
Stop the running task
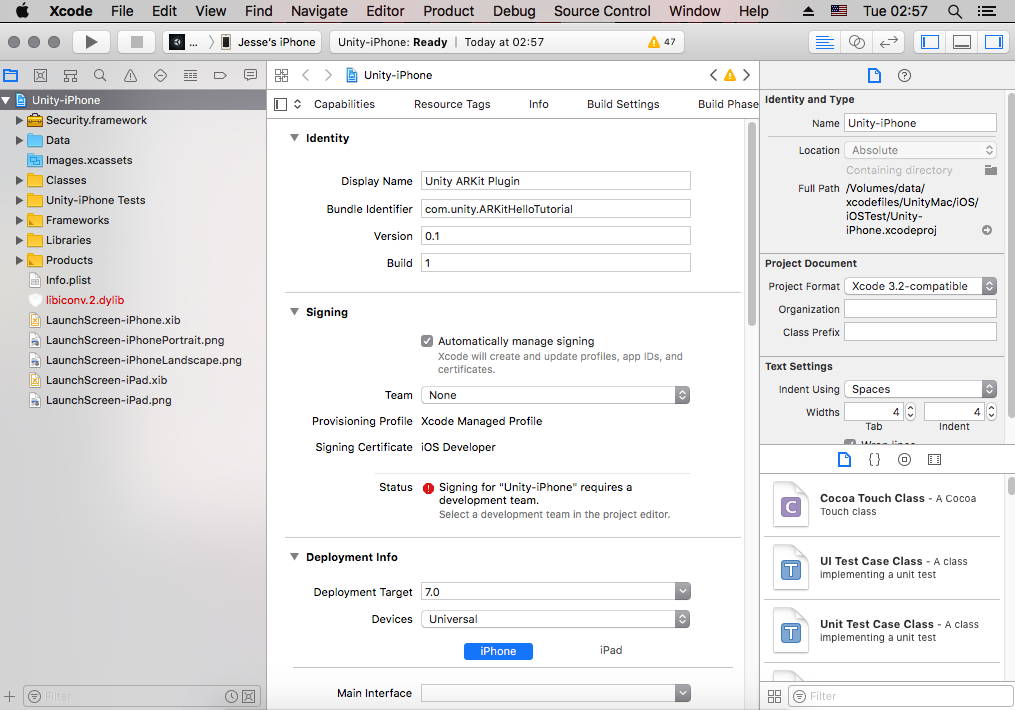tap(137, 42)
